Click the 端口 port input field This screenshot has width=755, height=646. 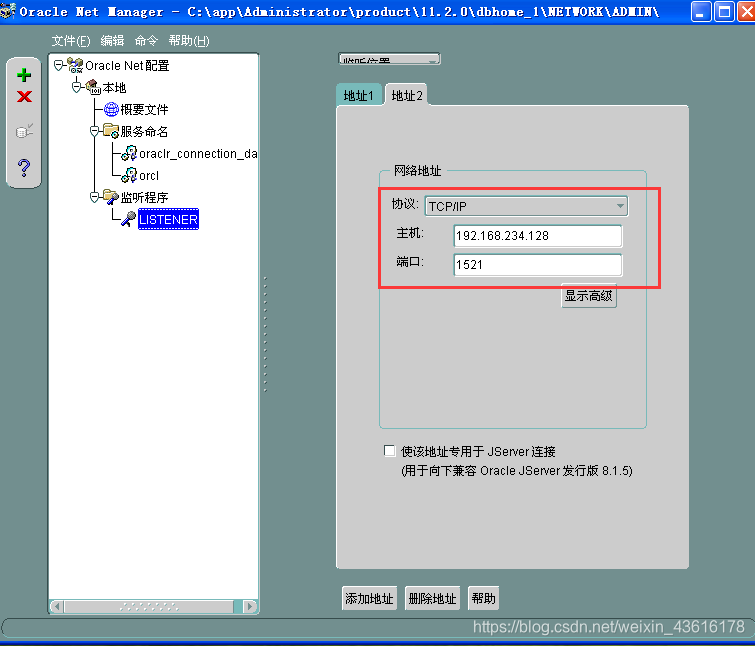click(538, 265)
